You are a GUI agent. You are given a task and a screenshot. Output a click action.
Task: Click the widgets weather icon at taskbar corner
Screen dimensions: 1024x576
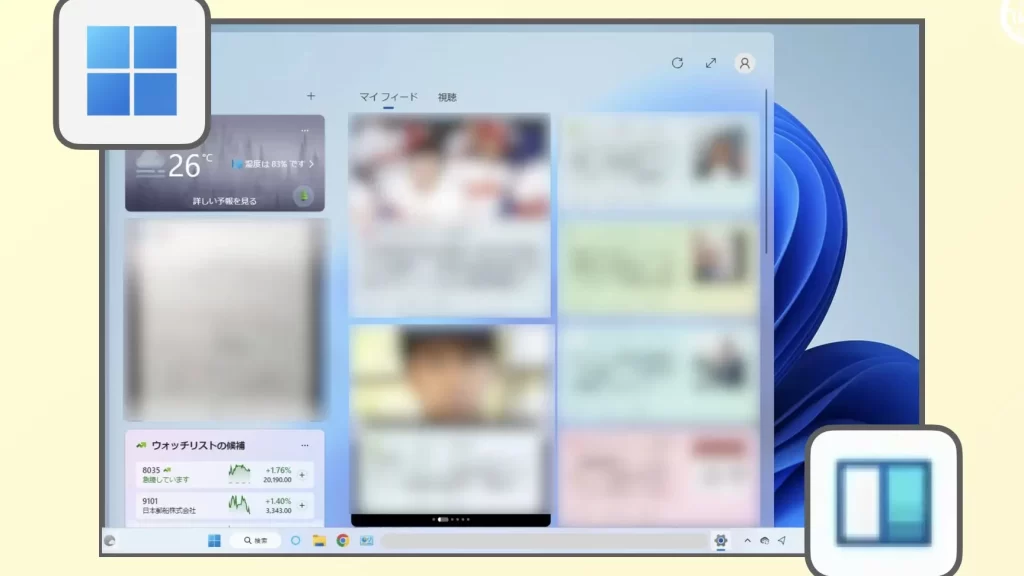tap(110, 541)
